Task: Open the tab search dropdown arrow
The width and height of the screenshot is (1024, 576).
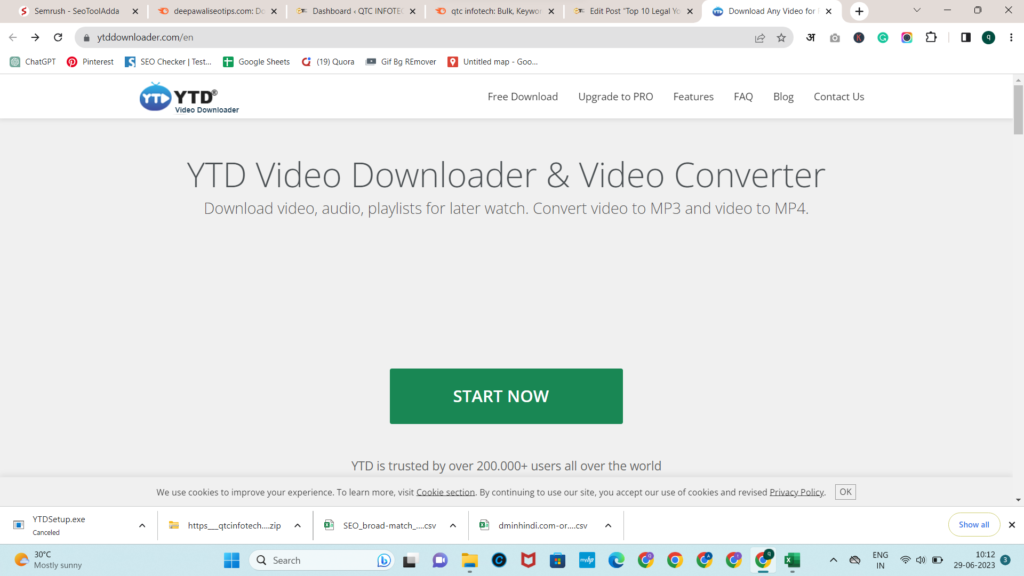Action: coord(917,10)
